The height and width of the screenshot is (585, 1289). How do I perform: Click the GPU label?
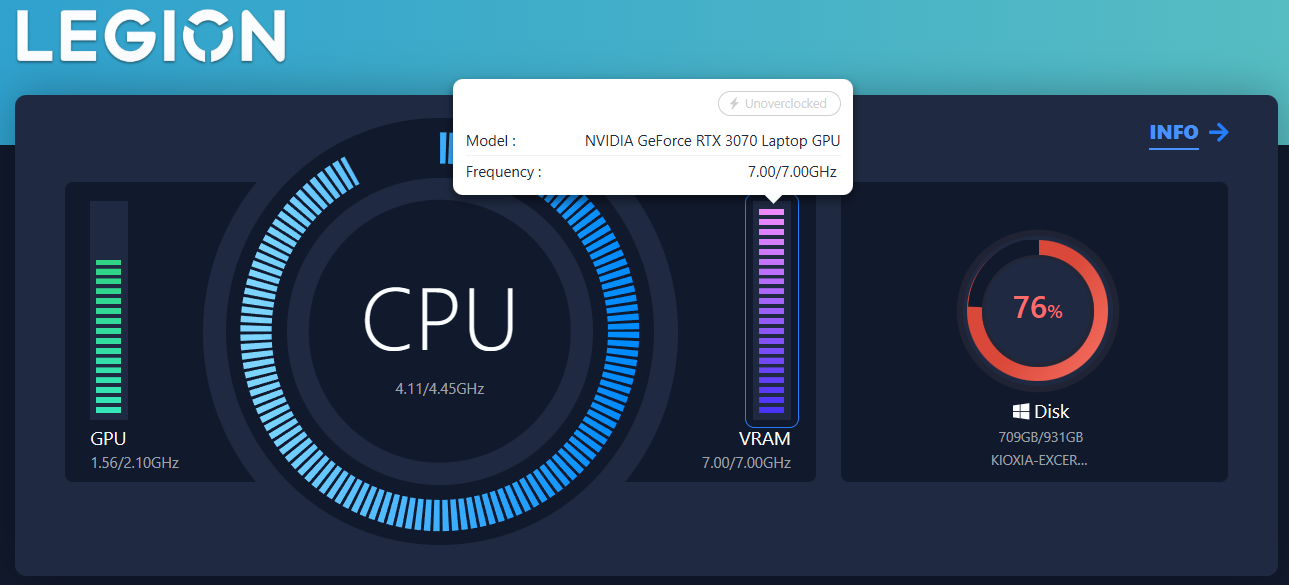(x=108, y=439)
